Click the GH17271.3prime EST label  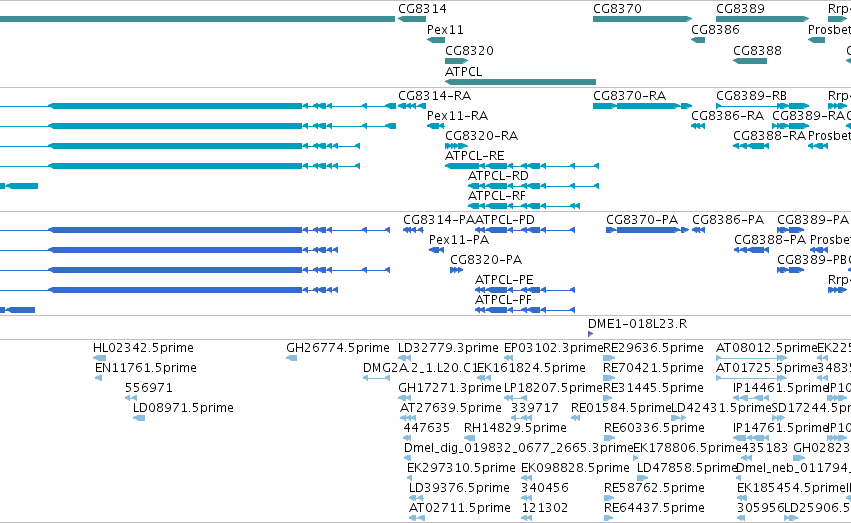click(x=450, y=388)
